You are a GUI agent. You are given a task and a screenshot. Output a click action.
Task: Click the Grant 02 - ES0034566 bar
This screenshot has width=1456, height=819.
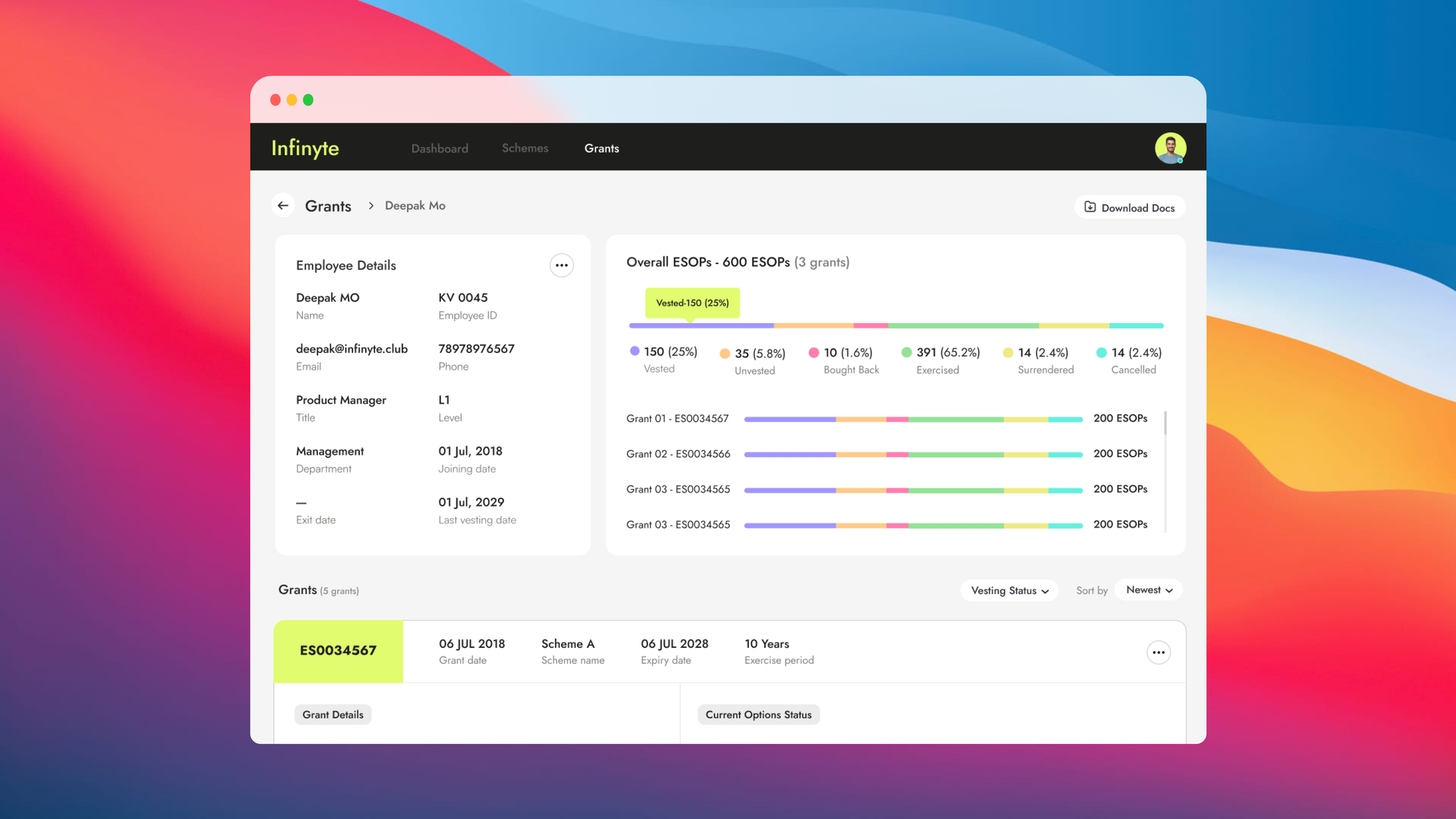click(914, 454)
